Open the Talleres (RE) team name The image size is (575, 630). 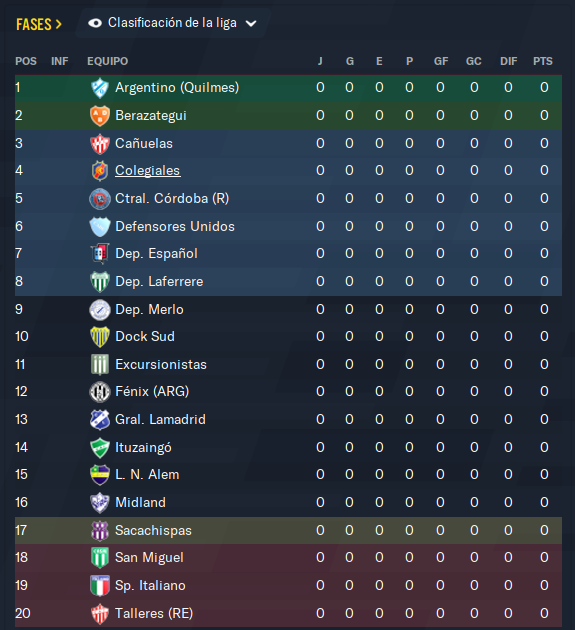pos(154,614)
